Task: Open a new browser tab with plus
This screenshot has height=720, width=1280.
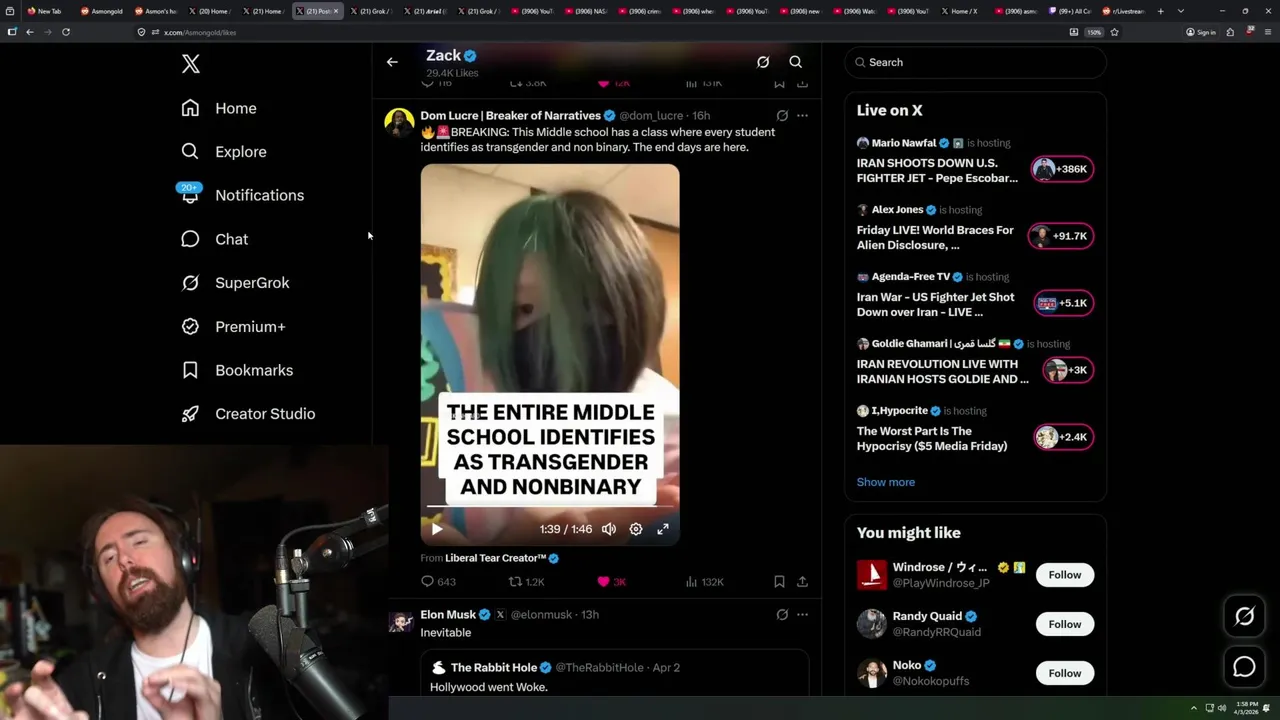Action: click(1160, 11)
